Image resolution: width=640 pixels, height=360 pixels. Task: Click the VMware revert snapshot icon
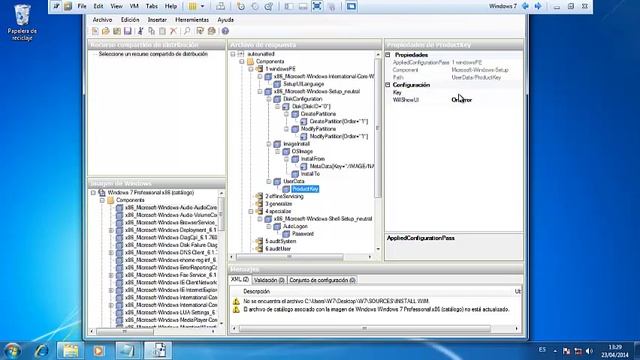click(255, 6)
